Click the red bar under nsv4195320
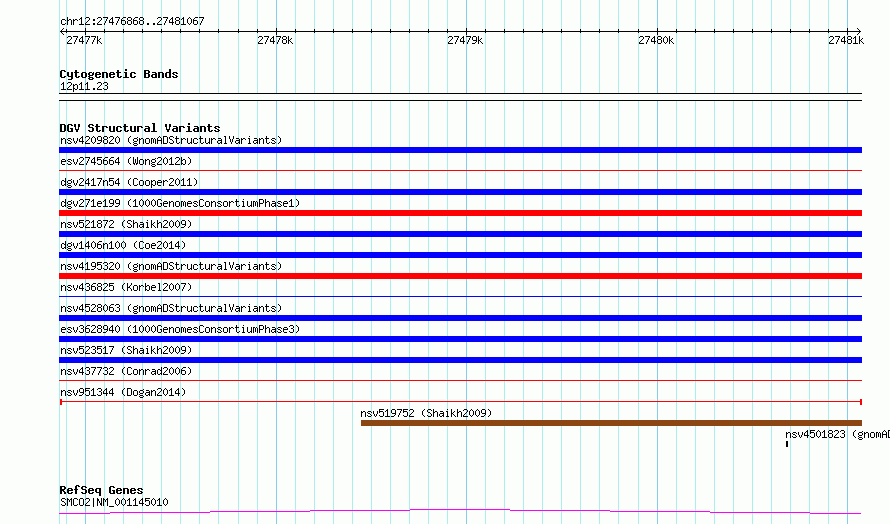890x524 pixels. click(460, 276)
